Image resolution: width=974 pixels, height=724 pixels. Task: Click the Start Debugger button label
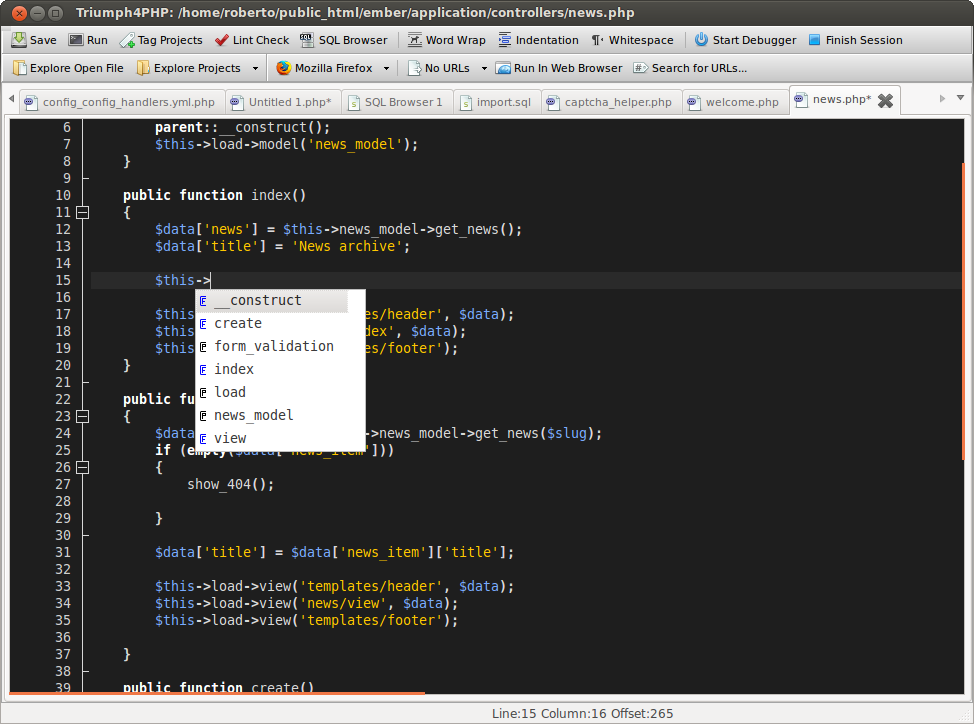tap(754, 40)
